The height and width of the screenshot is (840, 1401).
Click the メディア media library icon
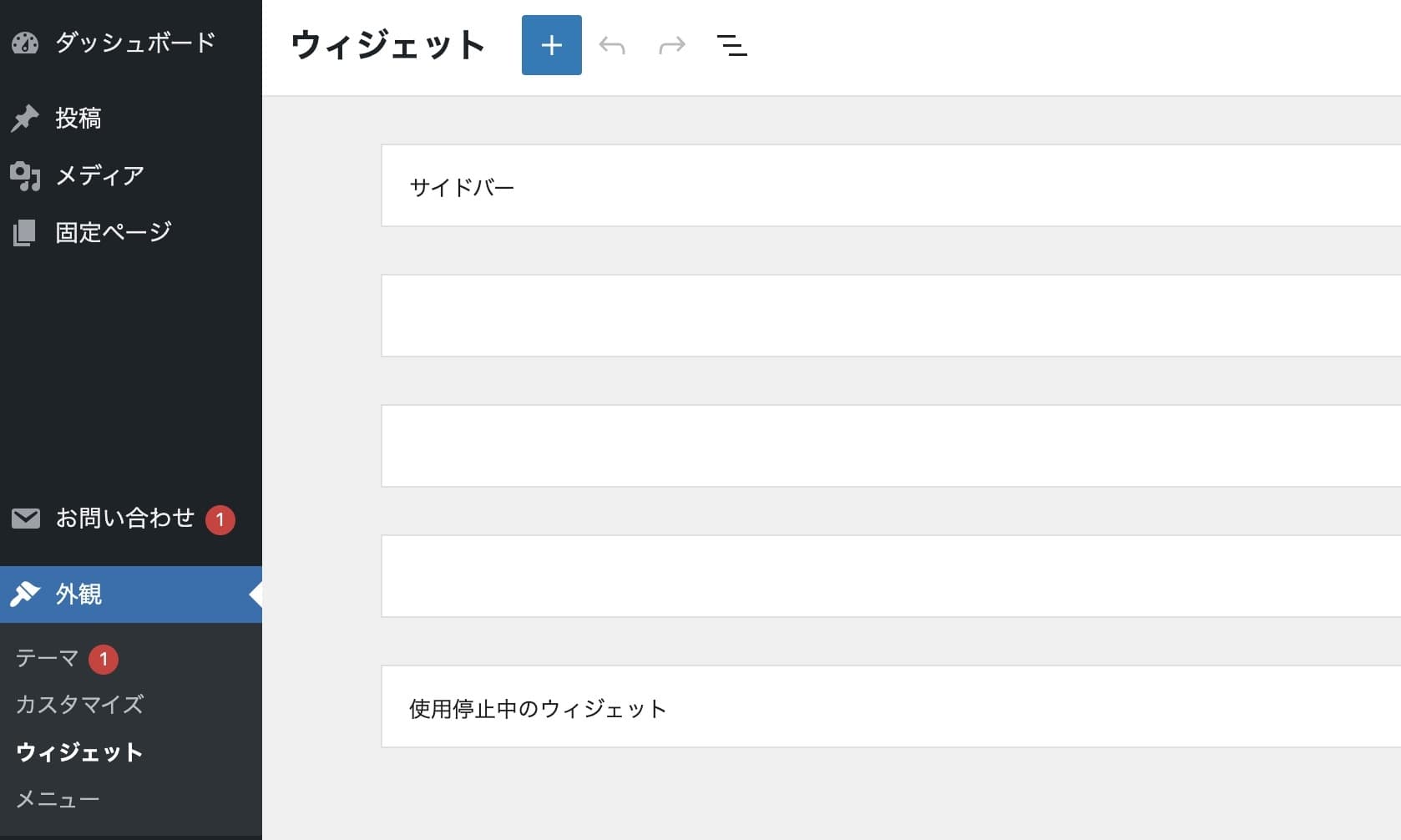[x=26, y=175]
